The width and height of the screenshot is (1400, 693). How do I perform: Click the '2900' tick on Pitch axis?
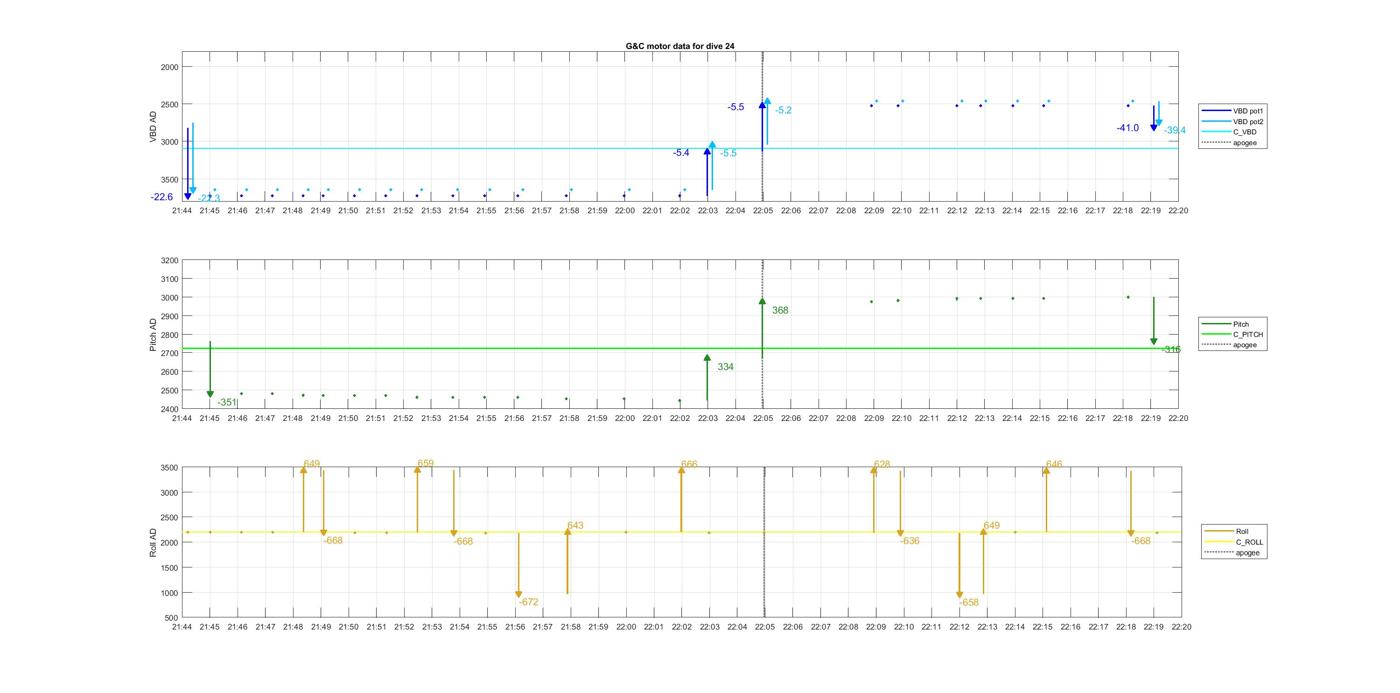point(168,316)
